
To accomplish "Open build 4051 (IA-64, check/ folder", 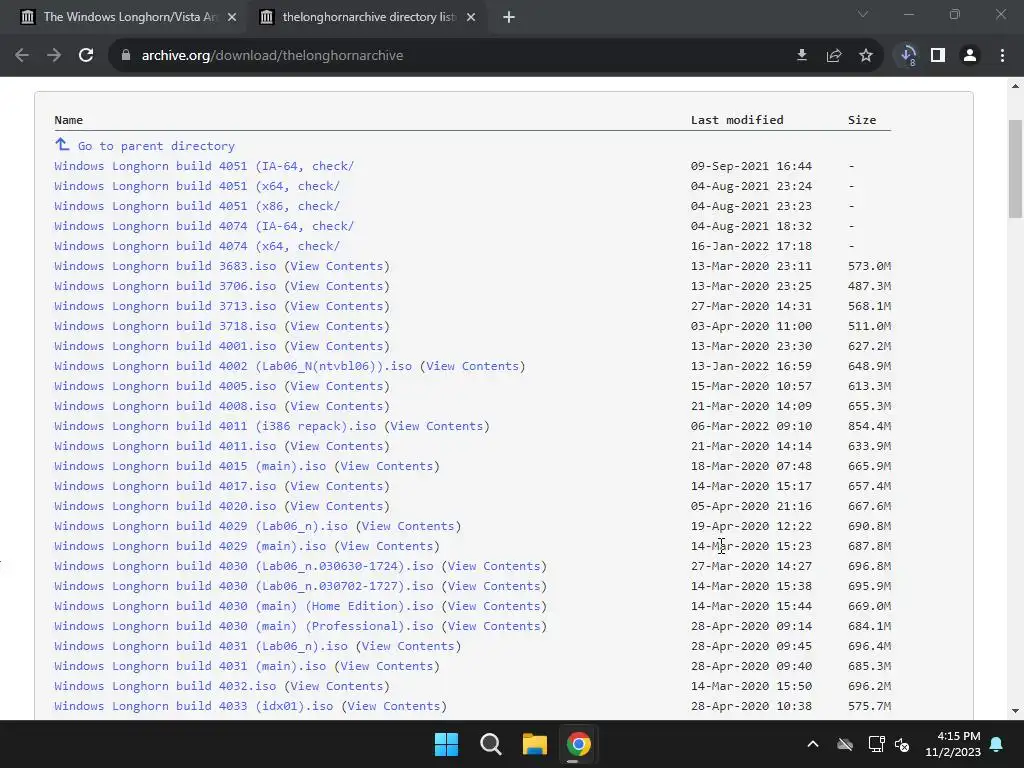I will coord(204,166).
